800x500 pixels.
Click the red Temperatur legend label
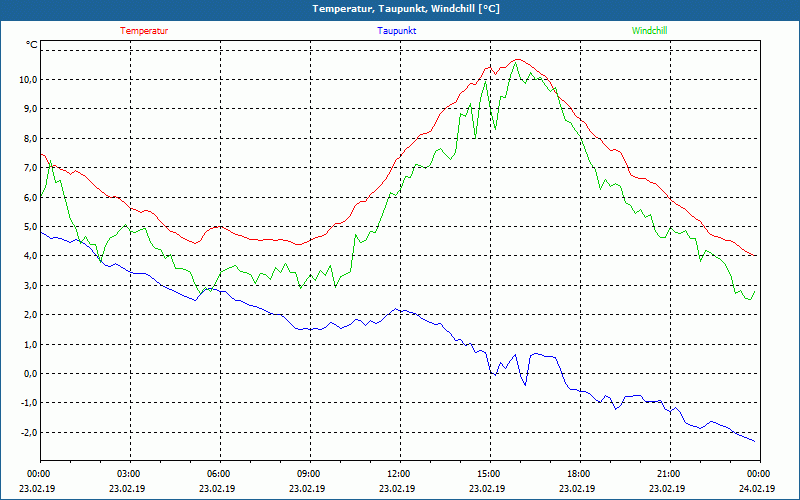click(144, 31)
